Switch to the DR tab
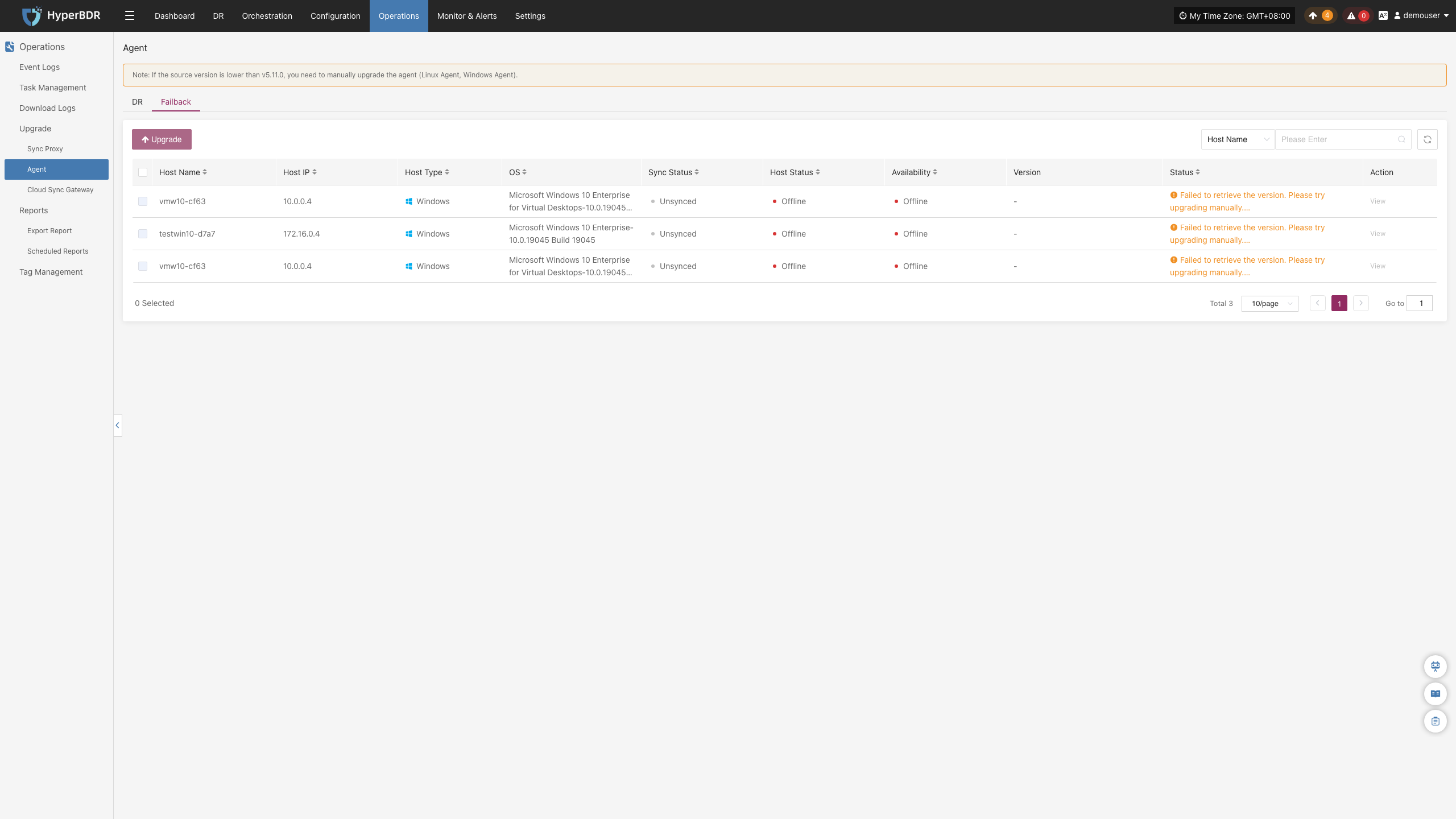This screenshot has width=1456, height=819. pyautogui.click(x=138, y=102)
